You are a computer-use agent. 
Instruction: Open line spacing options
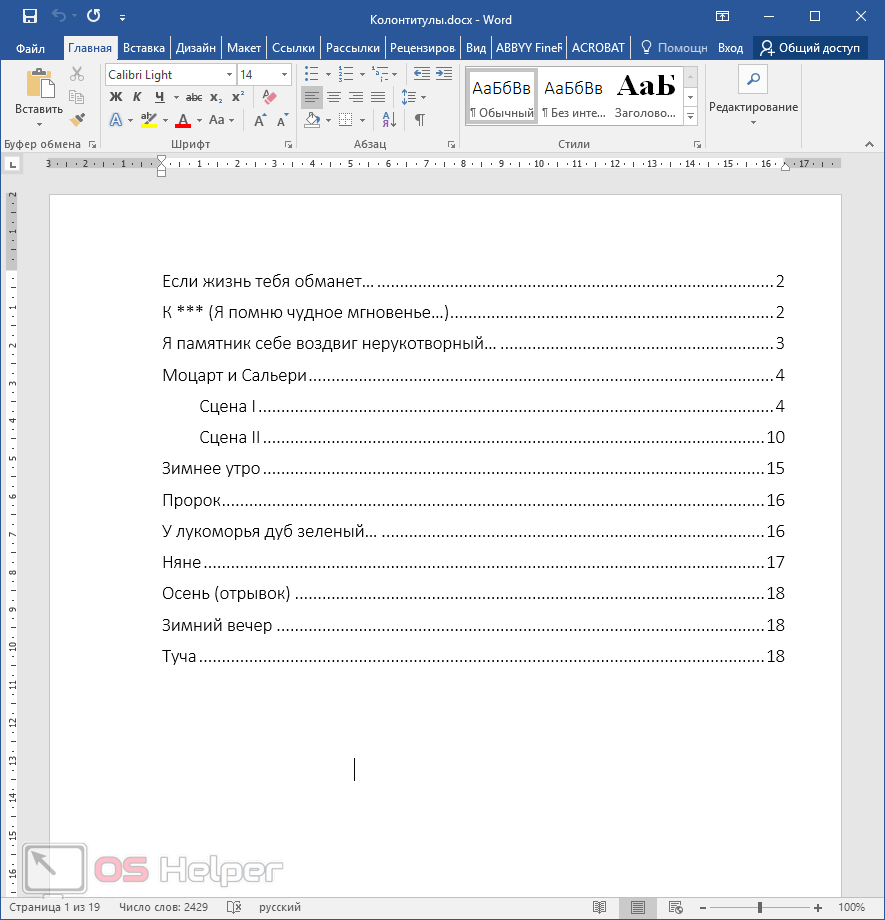(409, 97)
